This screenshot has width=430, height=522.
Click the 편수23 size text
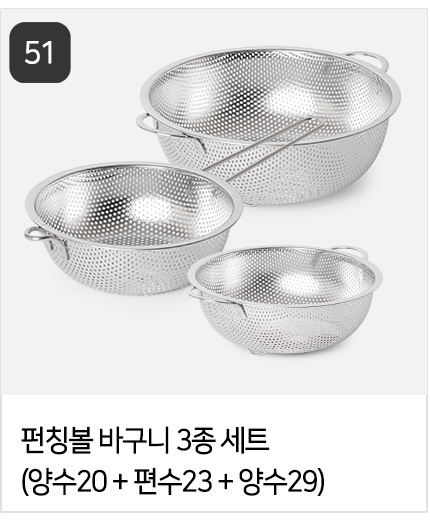click(173, 482)
